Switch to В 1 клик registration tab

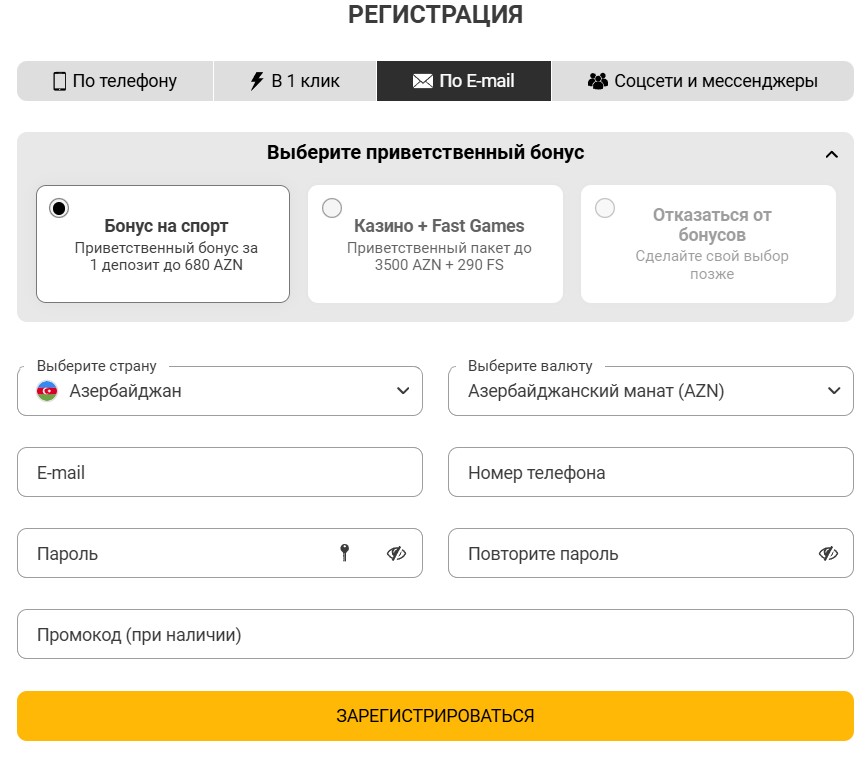[295, 82]
